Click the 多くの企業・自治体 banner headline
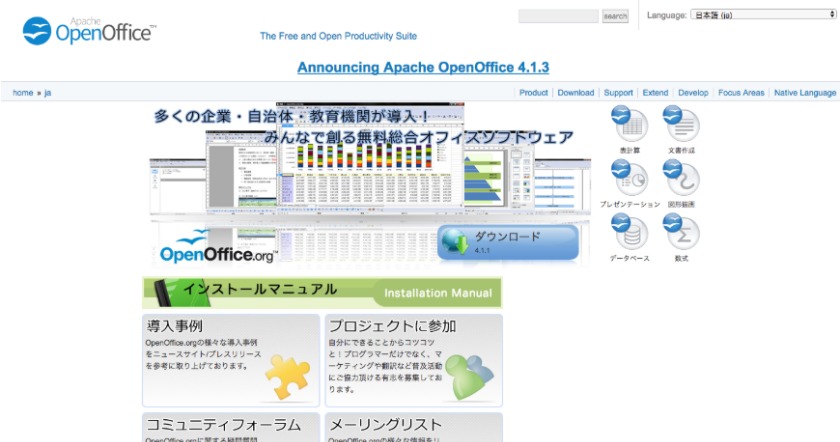This screenshot has width=840, height=442. point(291,116)
